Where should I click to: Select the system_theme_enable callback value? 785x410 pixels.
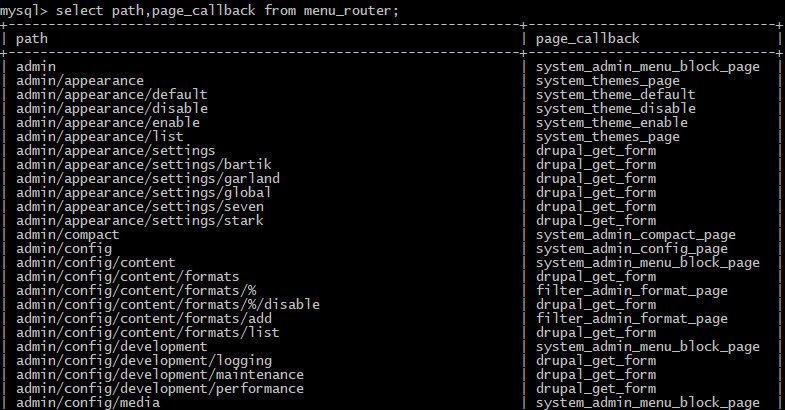(x=612, y=122)
